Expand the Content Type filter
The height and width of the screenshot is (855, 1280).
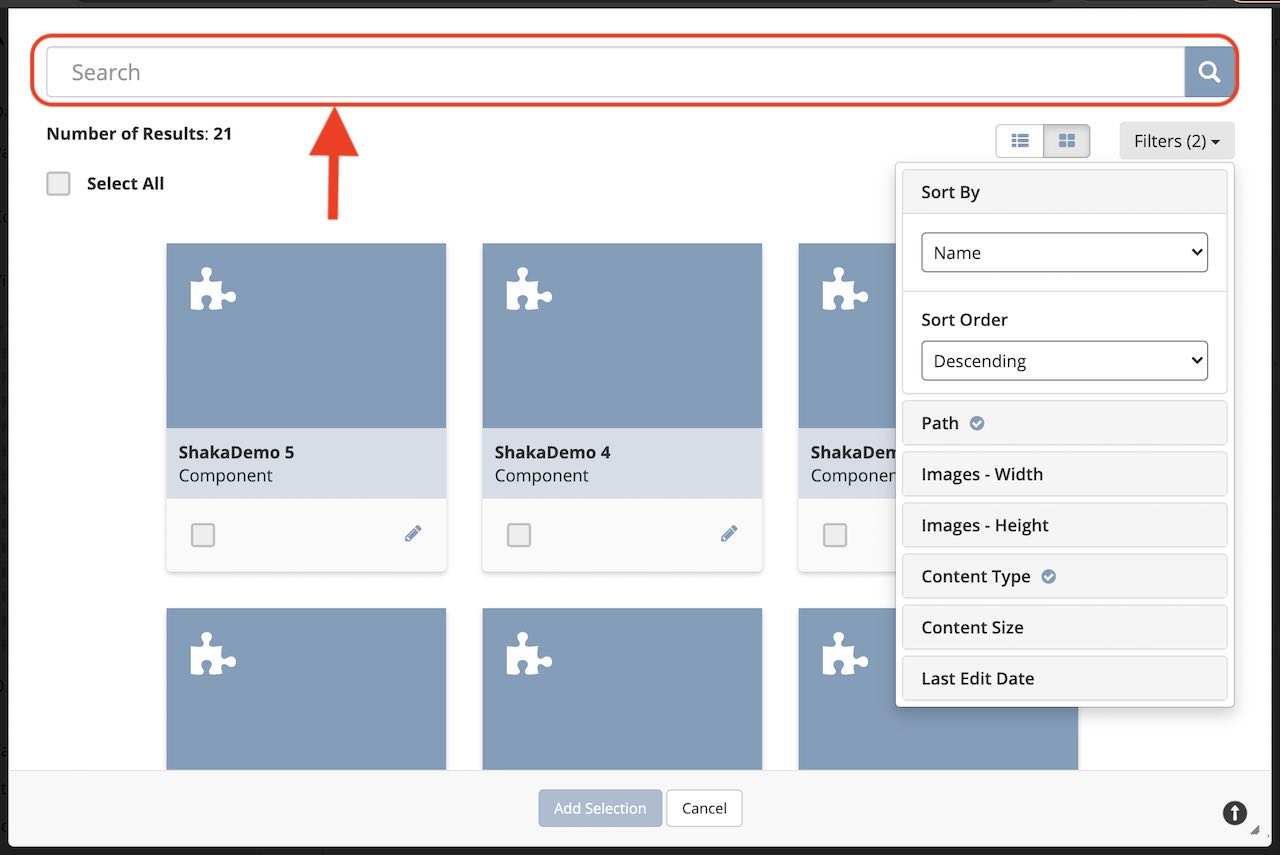point(1064,576)
